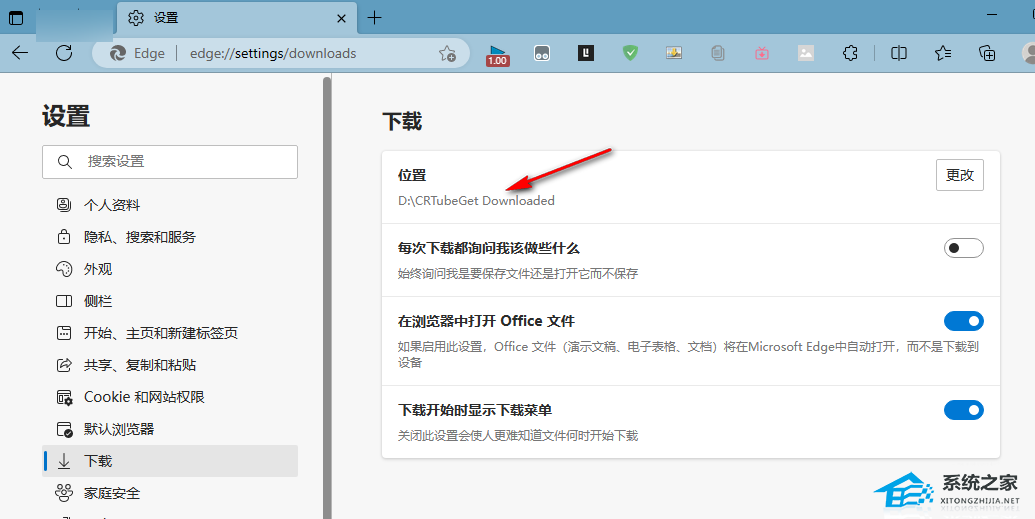
Task: Open 共享、复制和粘贴 settings
Action: 170,365
